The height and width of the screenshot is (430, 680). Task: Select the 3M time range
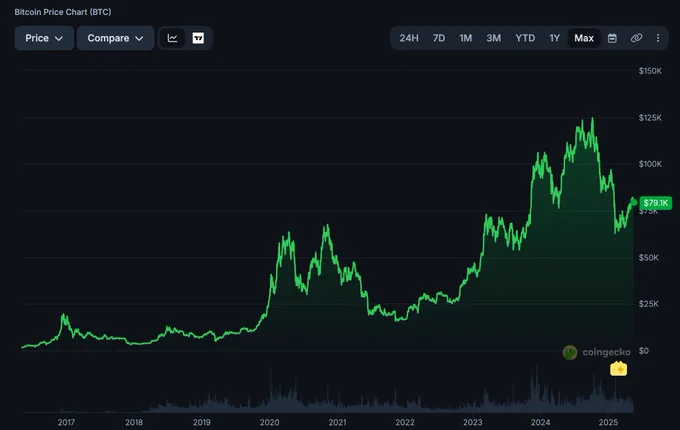click(494, 38)
